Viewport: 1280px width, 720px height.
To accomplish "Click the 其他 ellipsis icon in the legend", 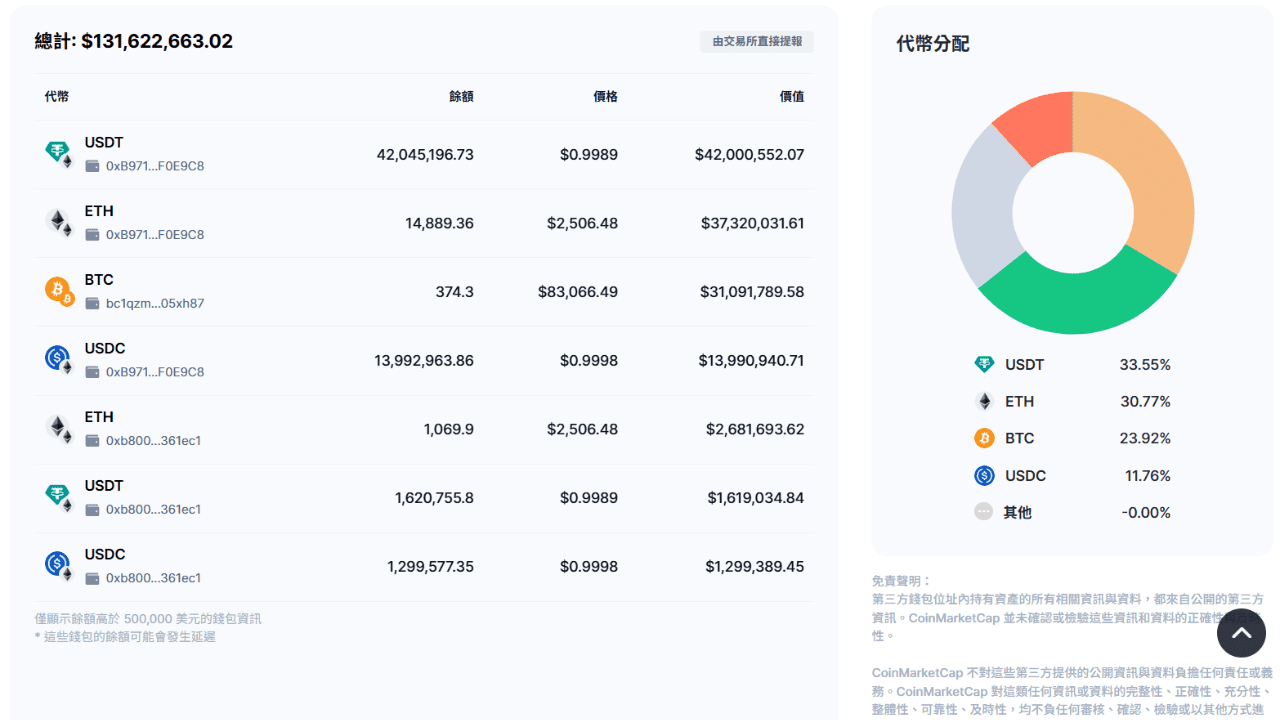I will [984, 512].
